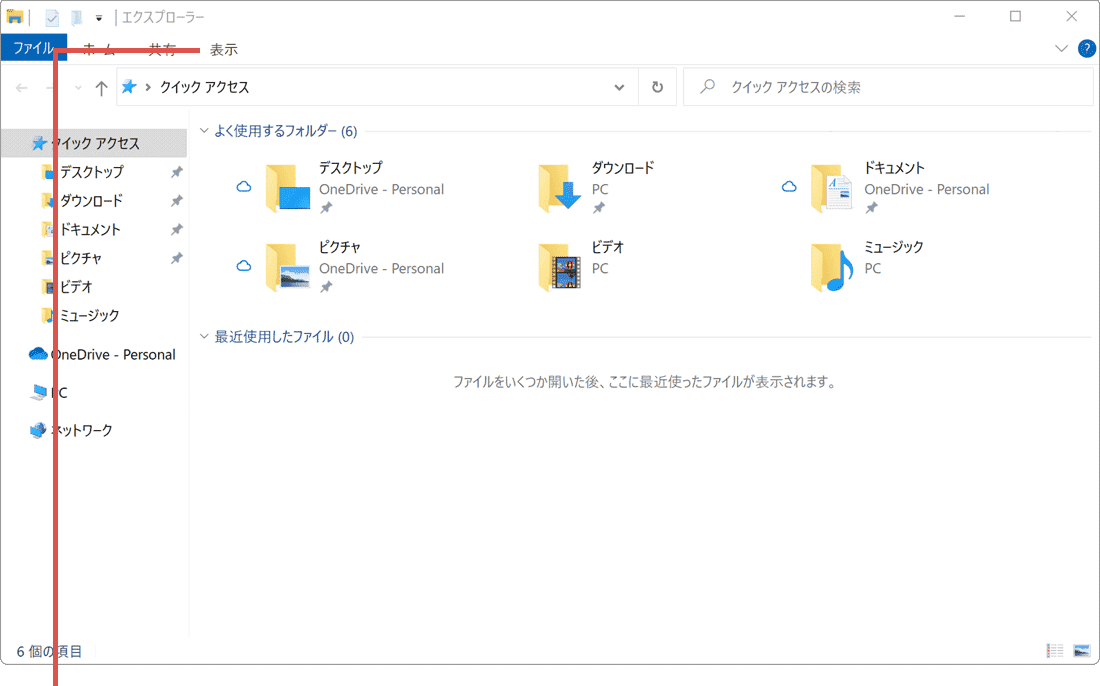Switch to large thumbnails view in the status bar
The height and width of the screenshot is (686, 1100).
coord(1081,651)
